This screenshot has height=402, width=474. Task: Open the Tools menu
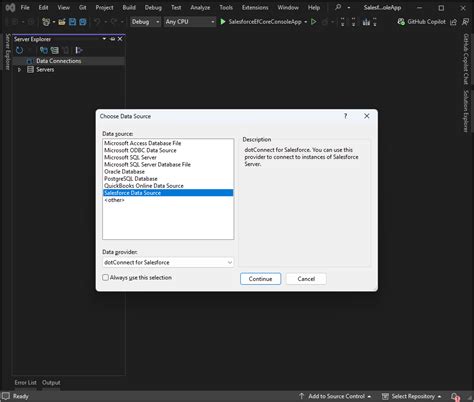click(x=226, y=7)
